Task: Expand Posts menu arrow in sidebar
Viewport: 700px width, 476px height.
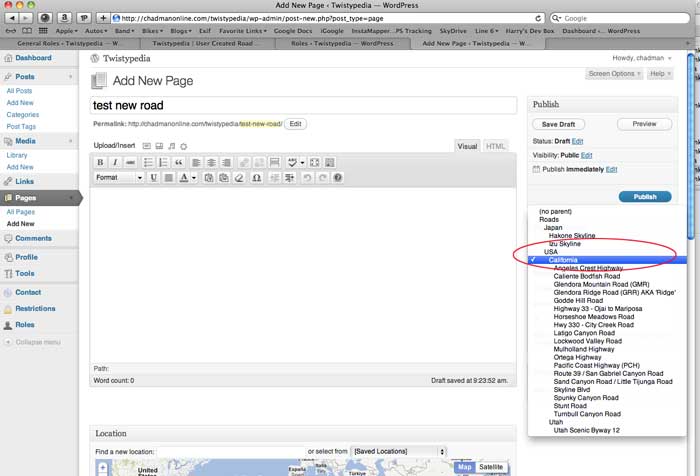Action: click(71, 77)
